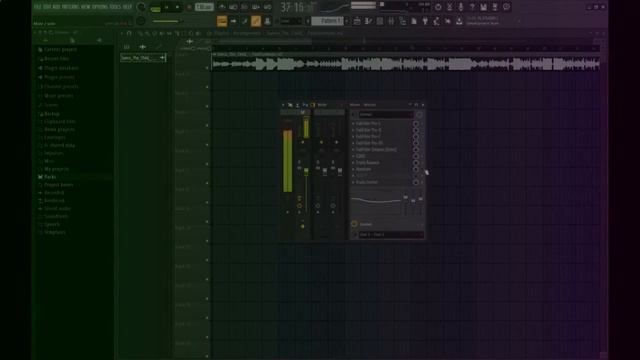Open the snap selector dropdown
The image size is (640, 360).
[x=291, y=21]
